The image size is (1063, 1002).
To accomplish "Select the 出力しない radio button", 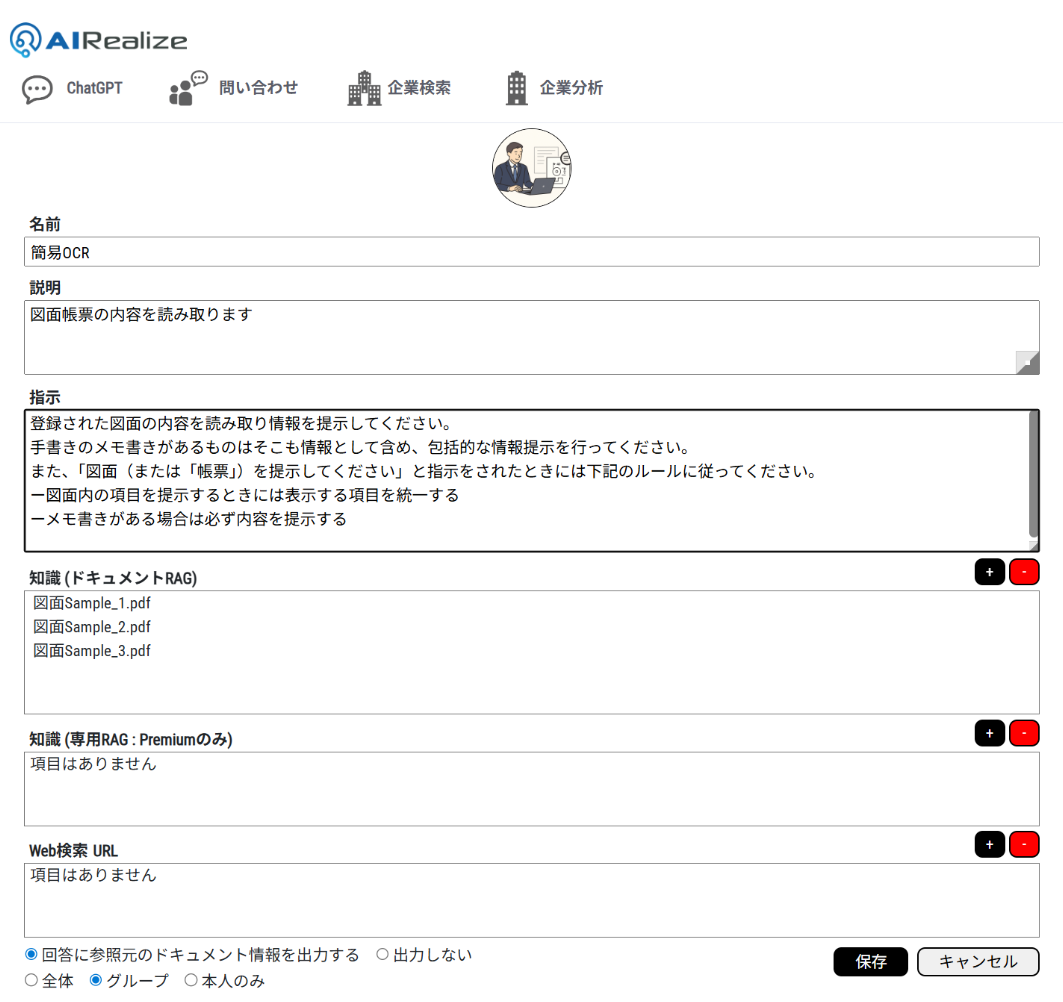I will (x=382, y=955).
